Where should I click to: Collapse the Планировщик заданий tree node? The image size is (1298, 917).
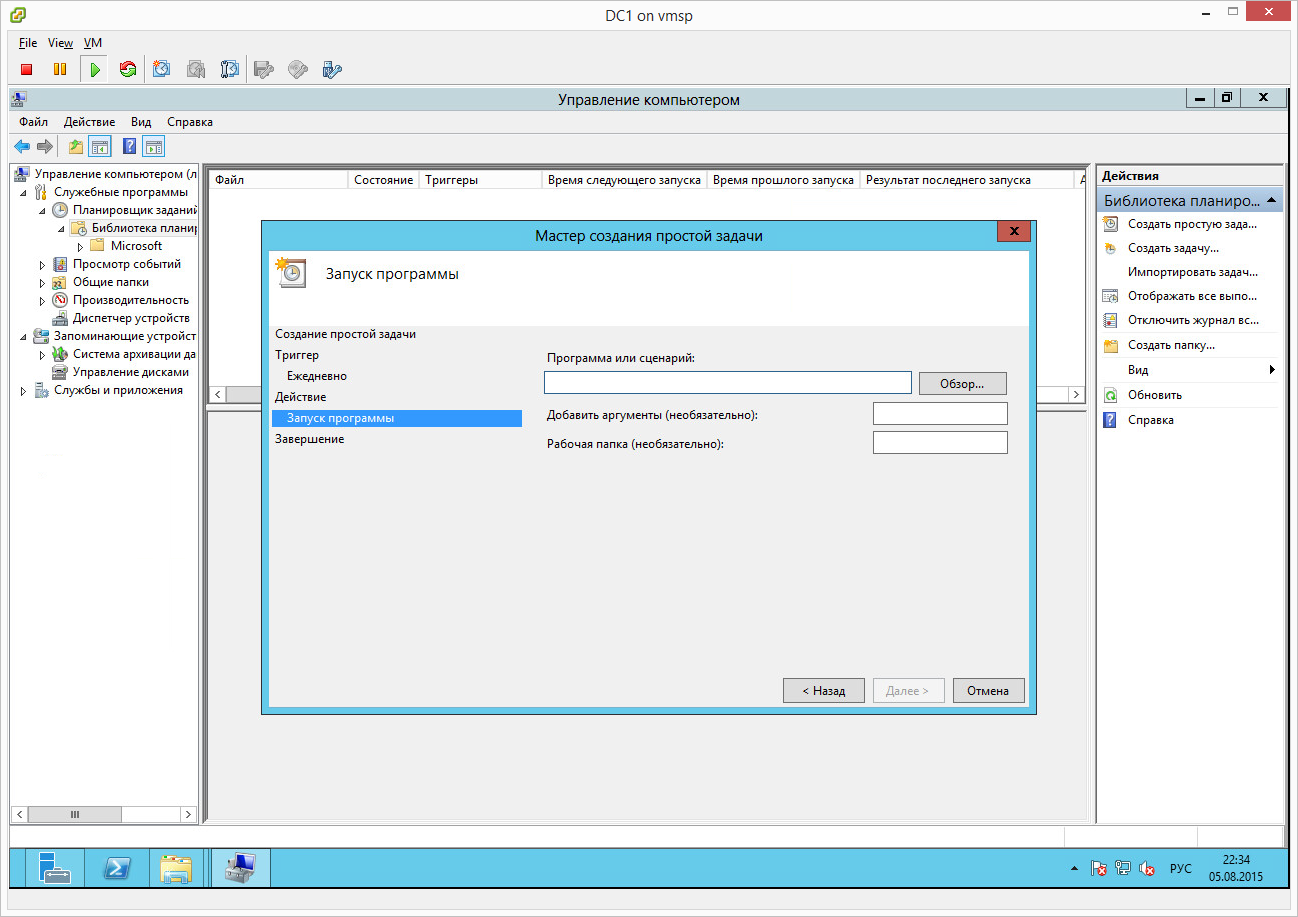click(x=42, y=210)
